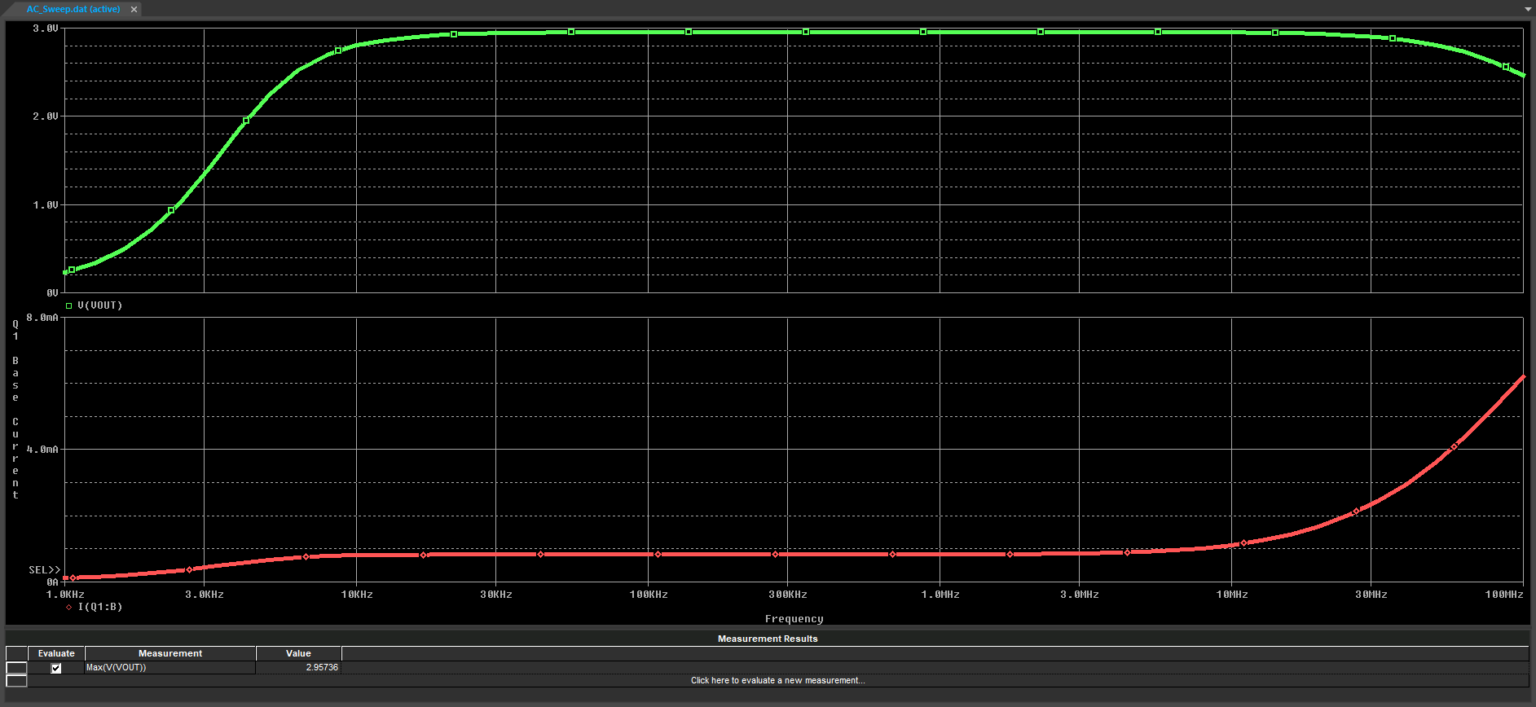Click the Q1 Base Current y-axis title

16,410
